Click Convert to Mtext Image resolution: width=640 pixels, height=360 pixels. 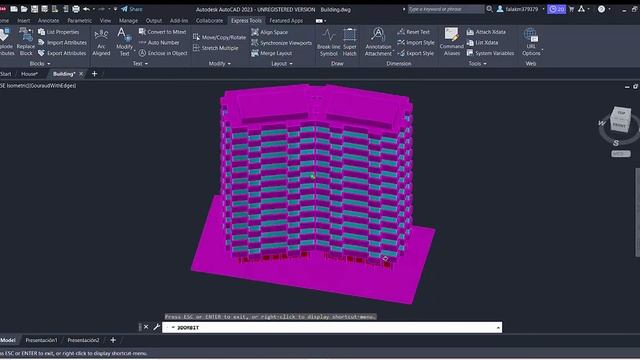[162, 32]
